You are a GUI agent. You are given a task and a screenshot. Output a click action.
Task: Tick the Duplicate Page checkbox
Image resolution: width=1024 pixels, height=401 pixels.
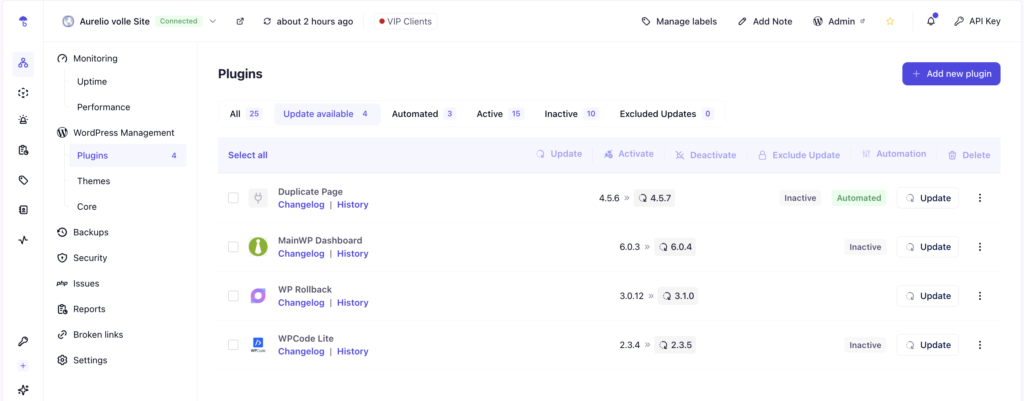tap(233, 198)
